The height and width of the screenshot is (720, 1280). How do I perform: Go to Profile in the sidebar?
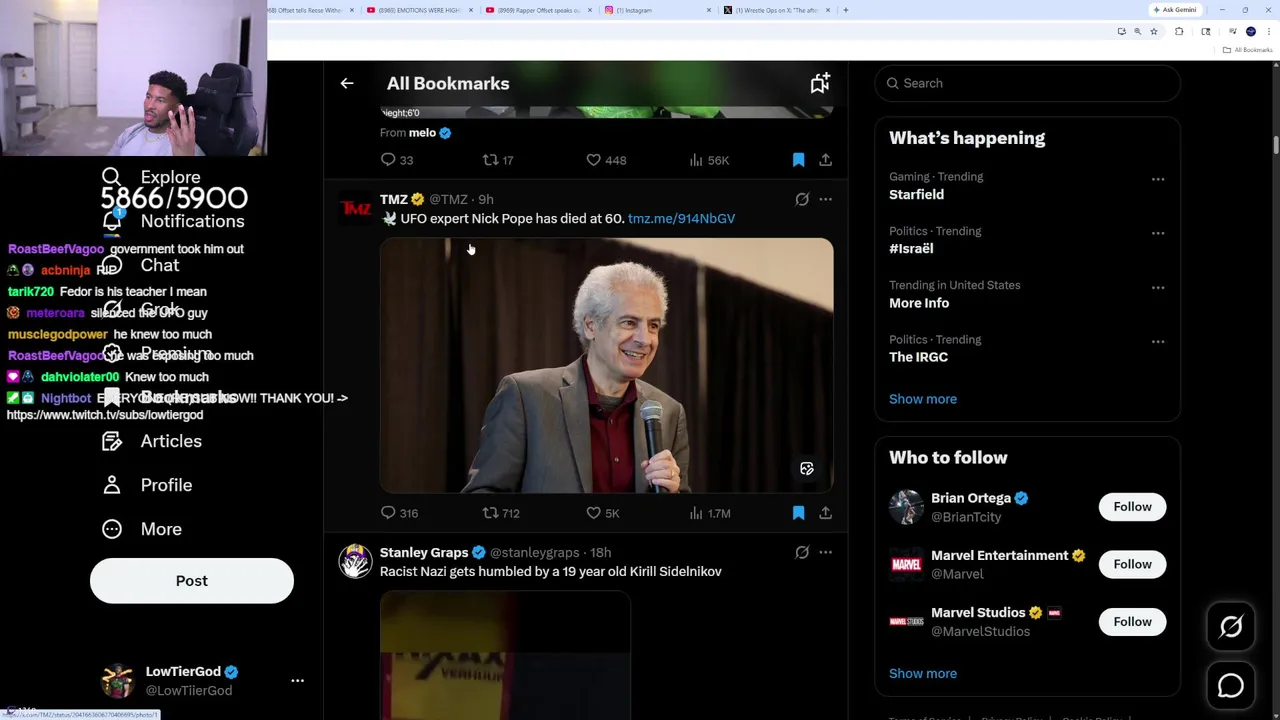[x=147, y=485]
